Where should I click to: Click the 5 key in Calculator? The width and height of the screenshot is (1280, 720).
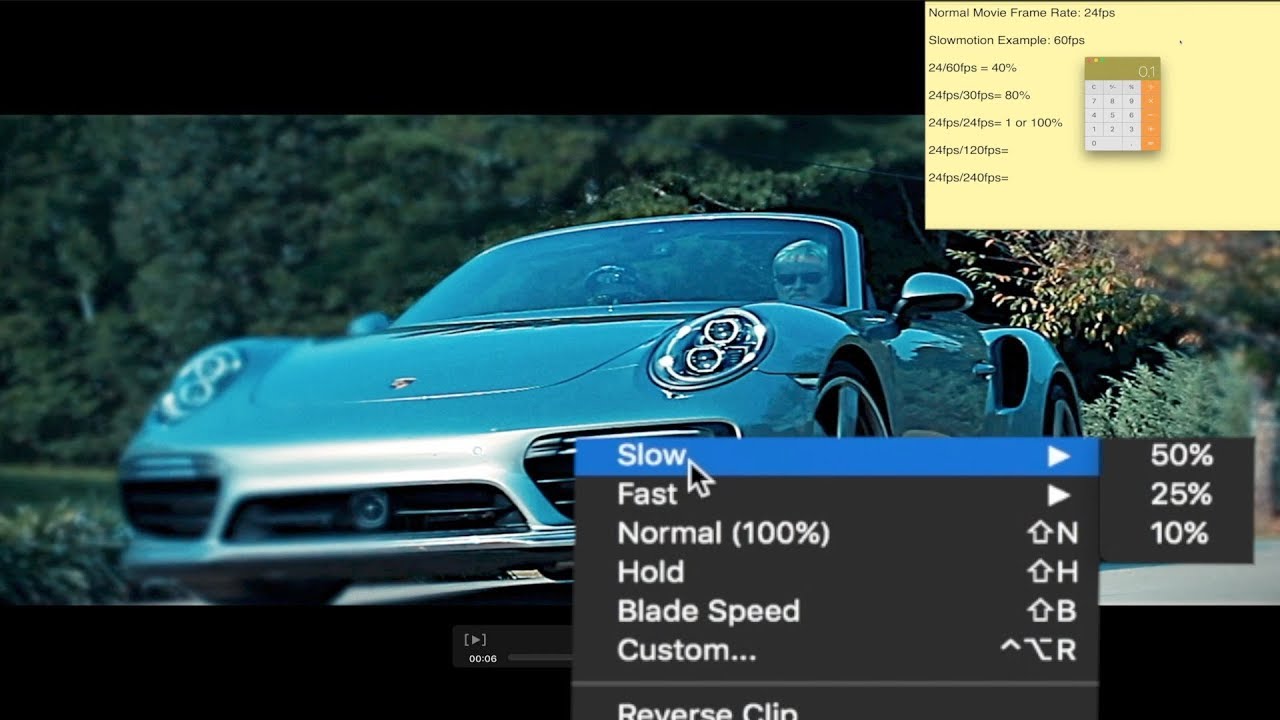(1113, 116)
